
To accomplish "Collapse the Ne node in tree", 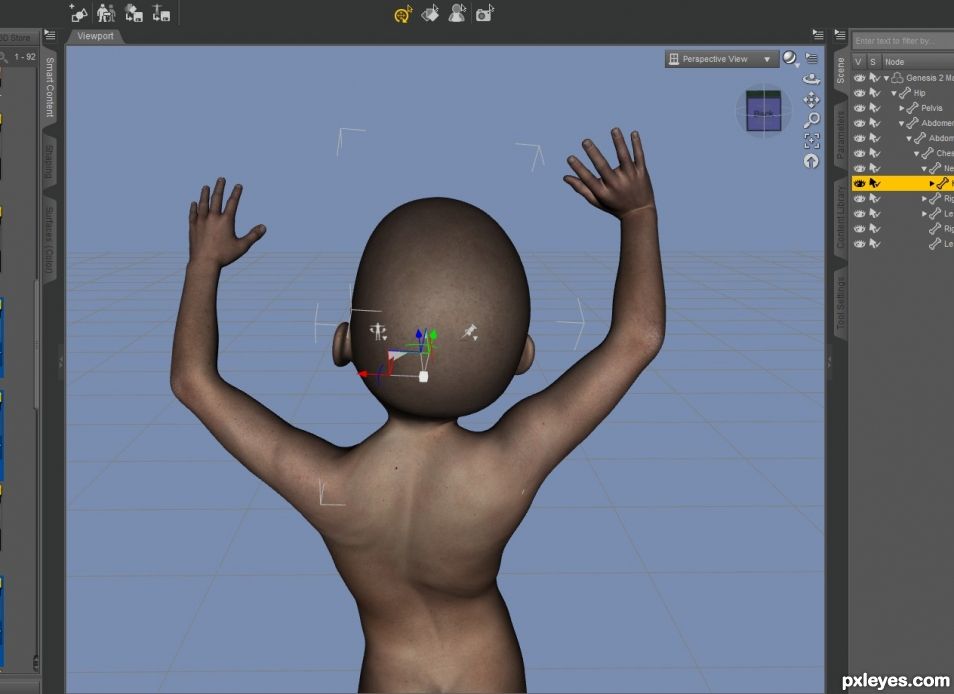I will [x=924, y=168].
